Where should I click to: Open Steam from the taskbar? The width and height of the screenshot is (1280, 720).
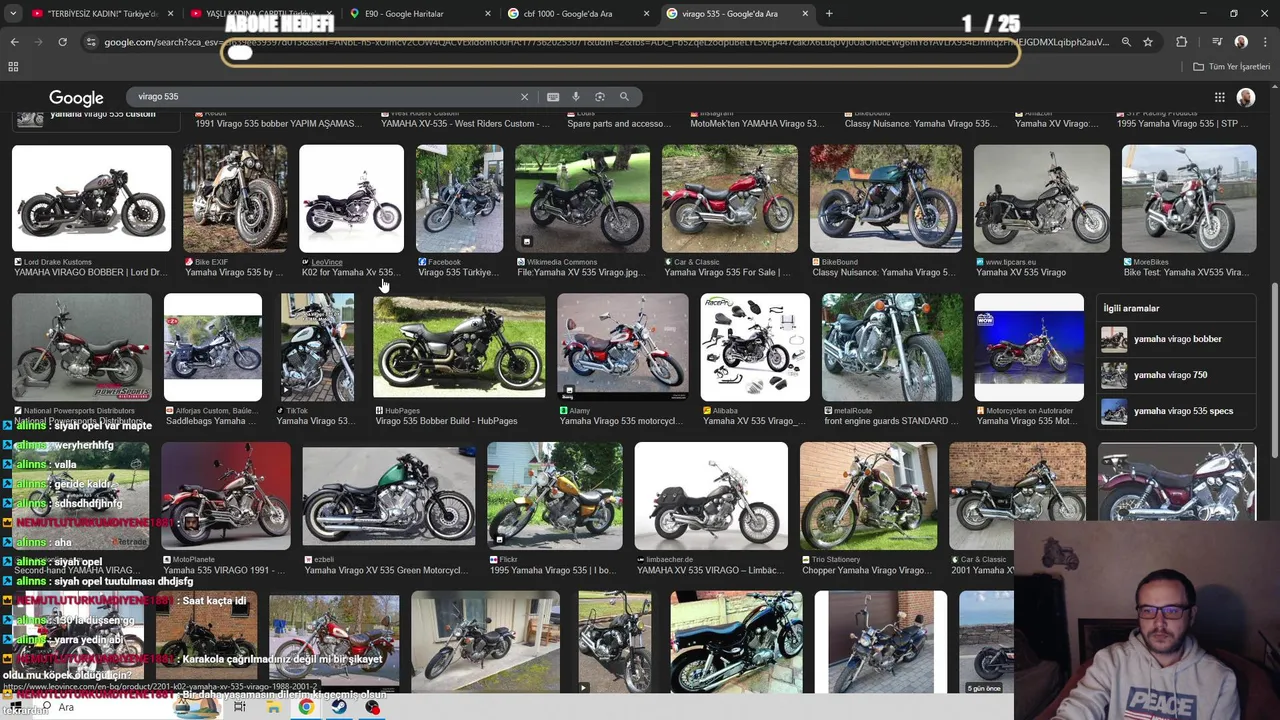pyautogui.click(x=339, y=707)
